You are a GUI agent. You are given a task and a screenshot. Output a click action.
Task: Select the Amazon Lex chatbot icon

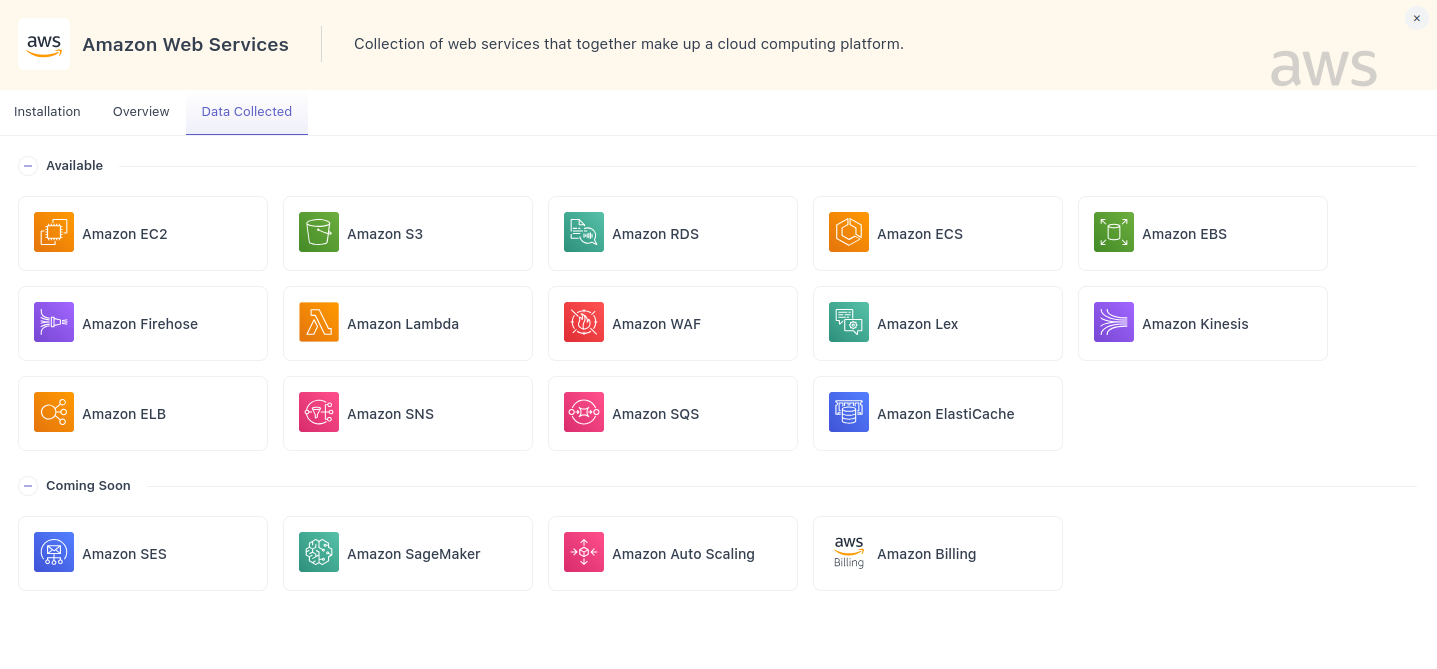pos(849,322)
